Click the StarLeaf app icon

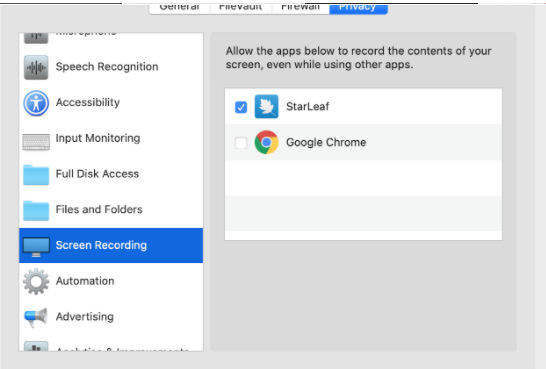click(266, 107)
